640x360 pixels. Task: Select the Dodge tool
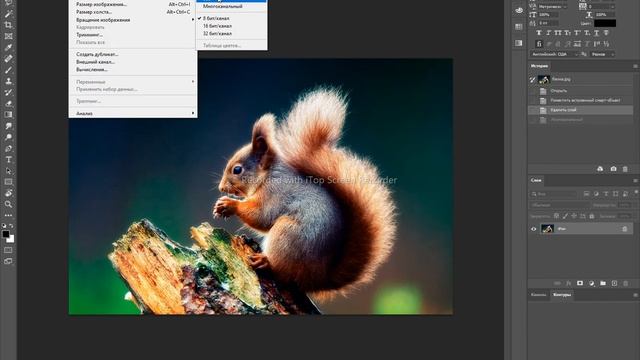[x=8, y=137]
